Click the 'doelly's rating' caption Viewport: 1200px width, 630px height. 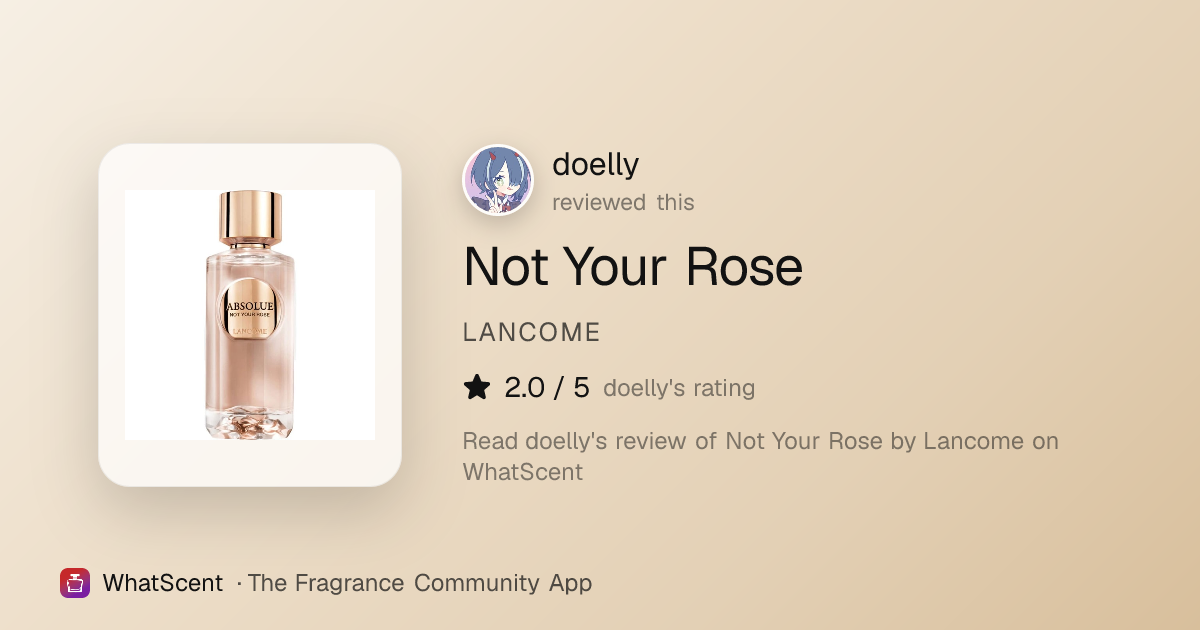point(679,388)
